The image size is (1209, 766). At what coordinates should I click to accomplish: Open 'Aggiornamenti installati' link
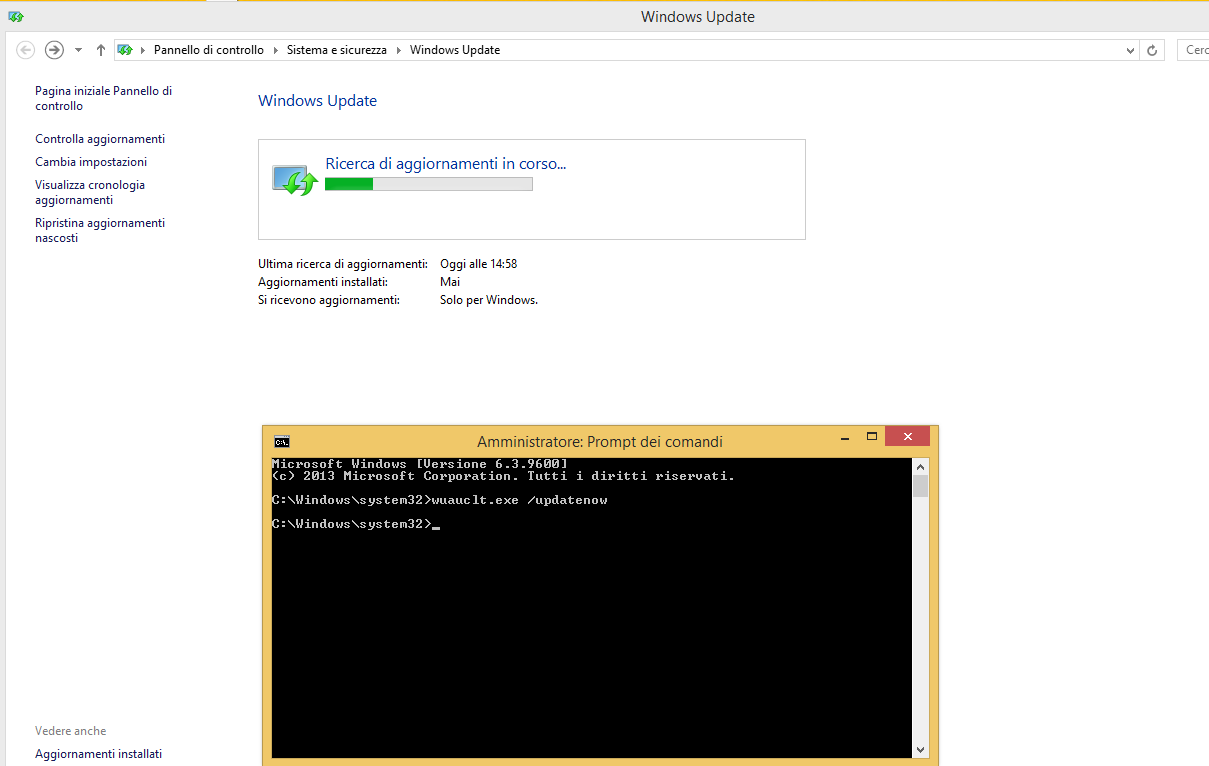point(98,754)
